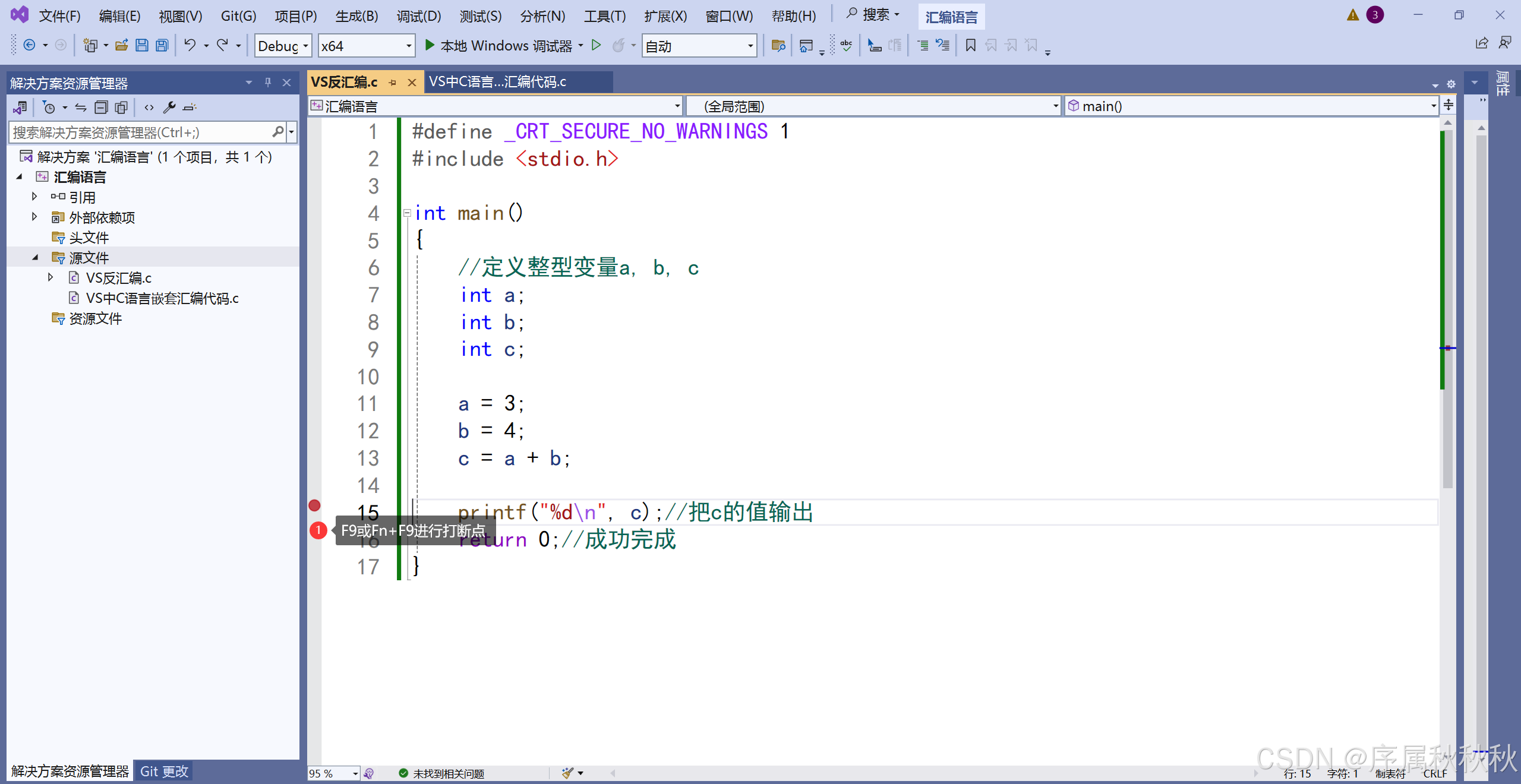The image size is (1521, 784).
Task: Click the bookmark icon in the toolbar
Action: [x=971, y=45]
